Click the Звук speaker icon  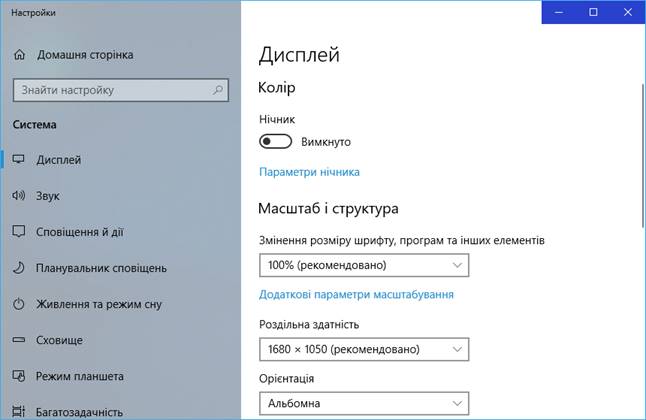tap(19, 195)
